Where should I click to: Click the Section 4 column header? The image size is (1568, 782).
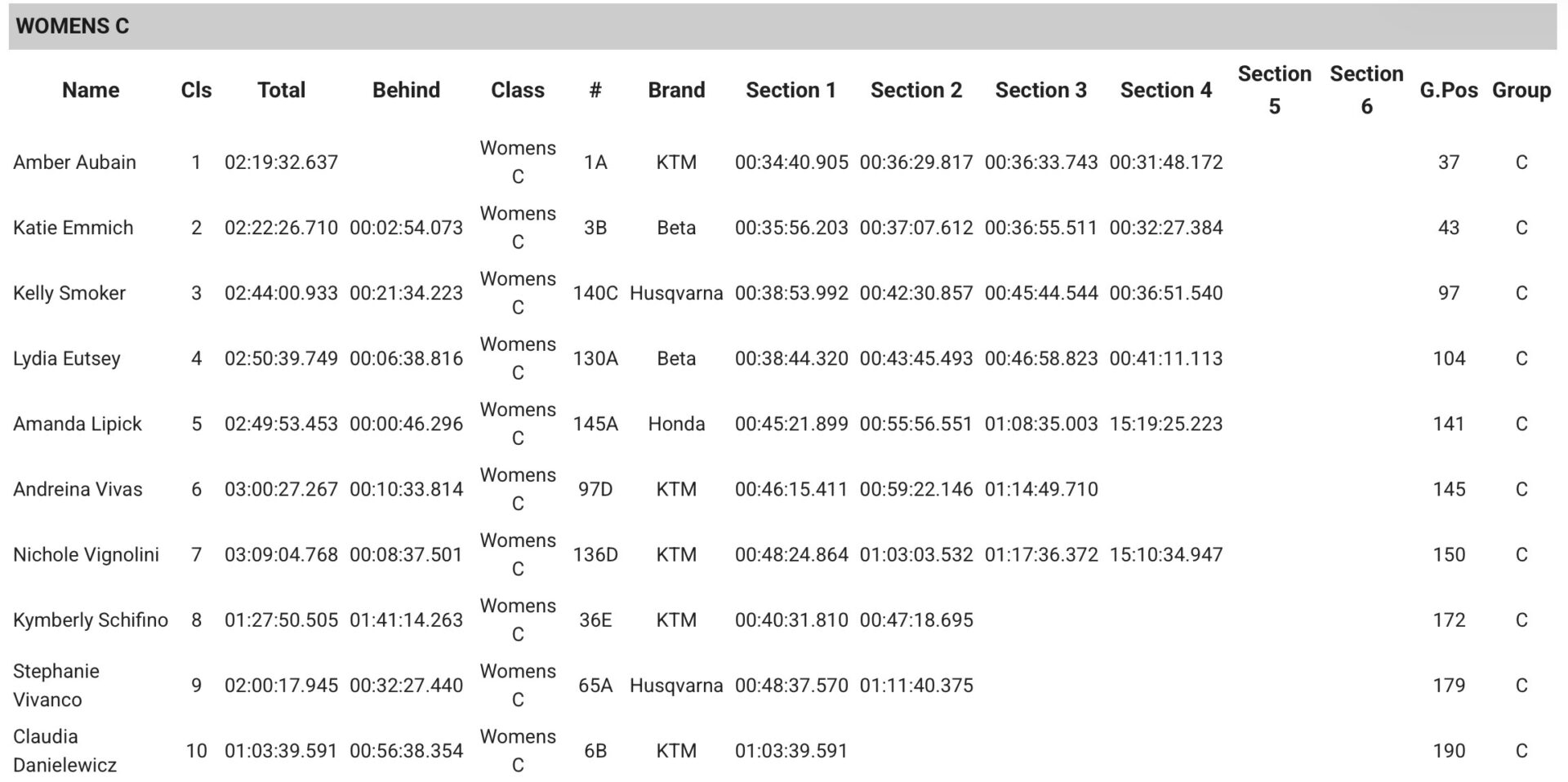click(x=1165, y=90)
